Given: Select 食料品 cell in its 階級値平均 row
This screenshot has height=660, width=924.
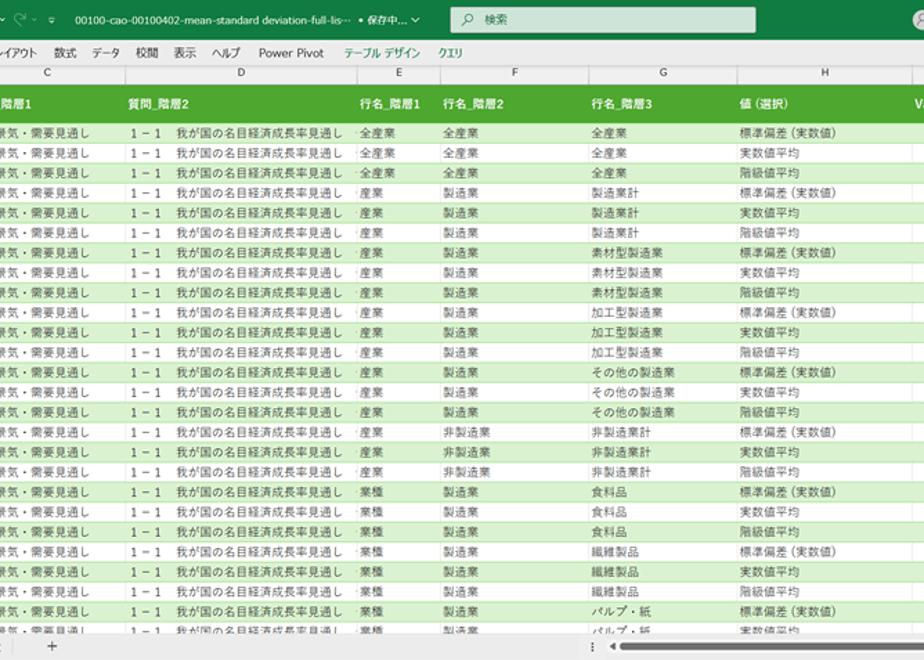Looking at the screenshot, I should pos(663,532).
